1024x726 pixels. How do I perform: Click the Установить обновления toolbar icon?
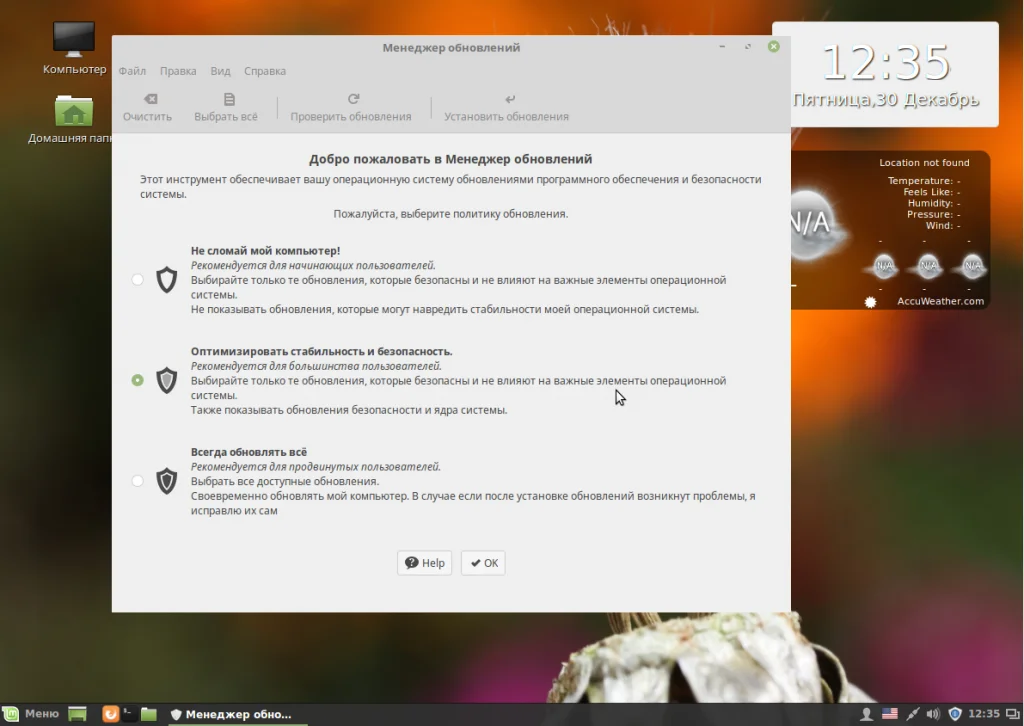[507, 100]
